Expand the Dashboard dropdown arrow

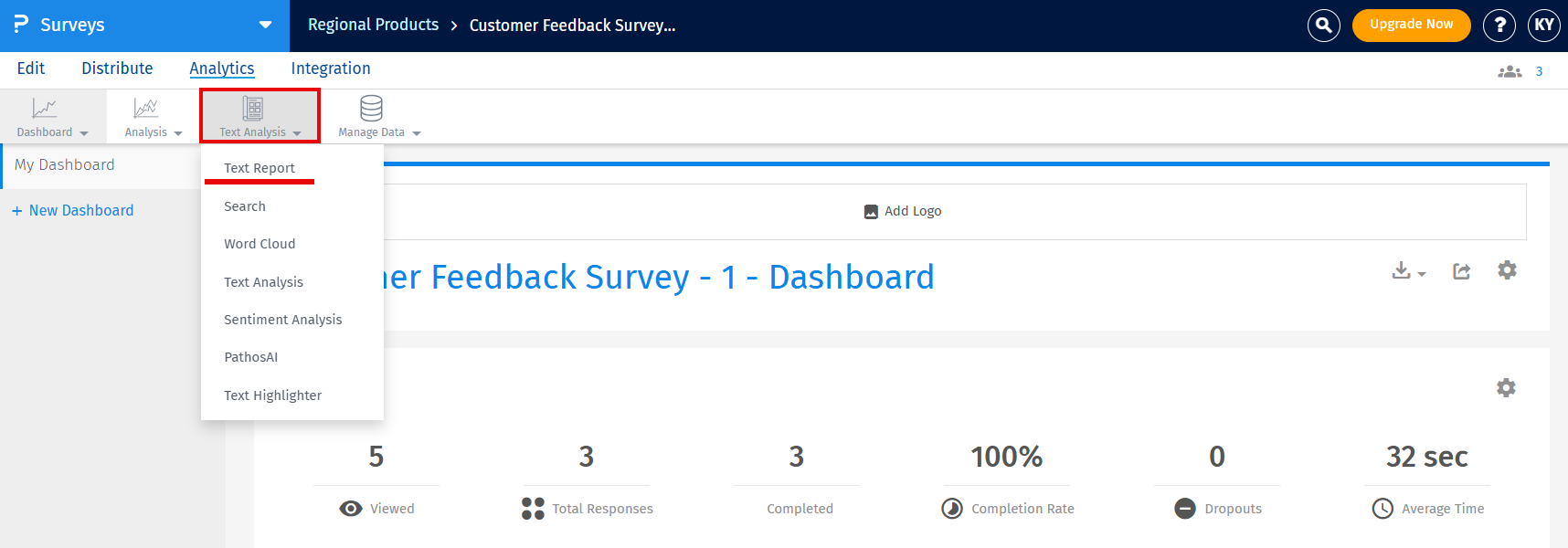coord(84,133)
